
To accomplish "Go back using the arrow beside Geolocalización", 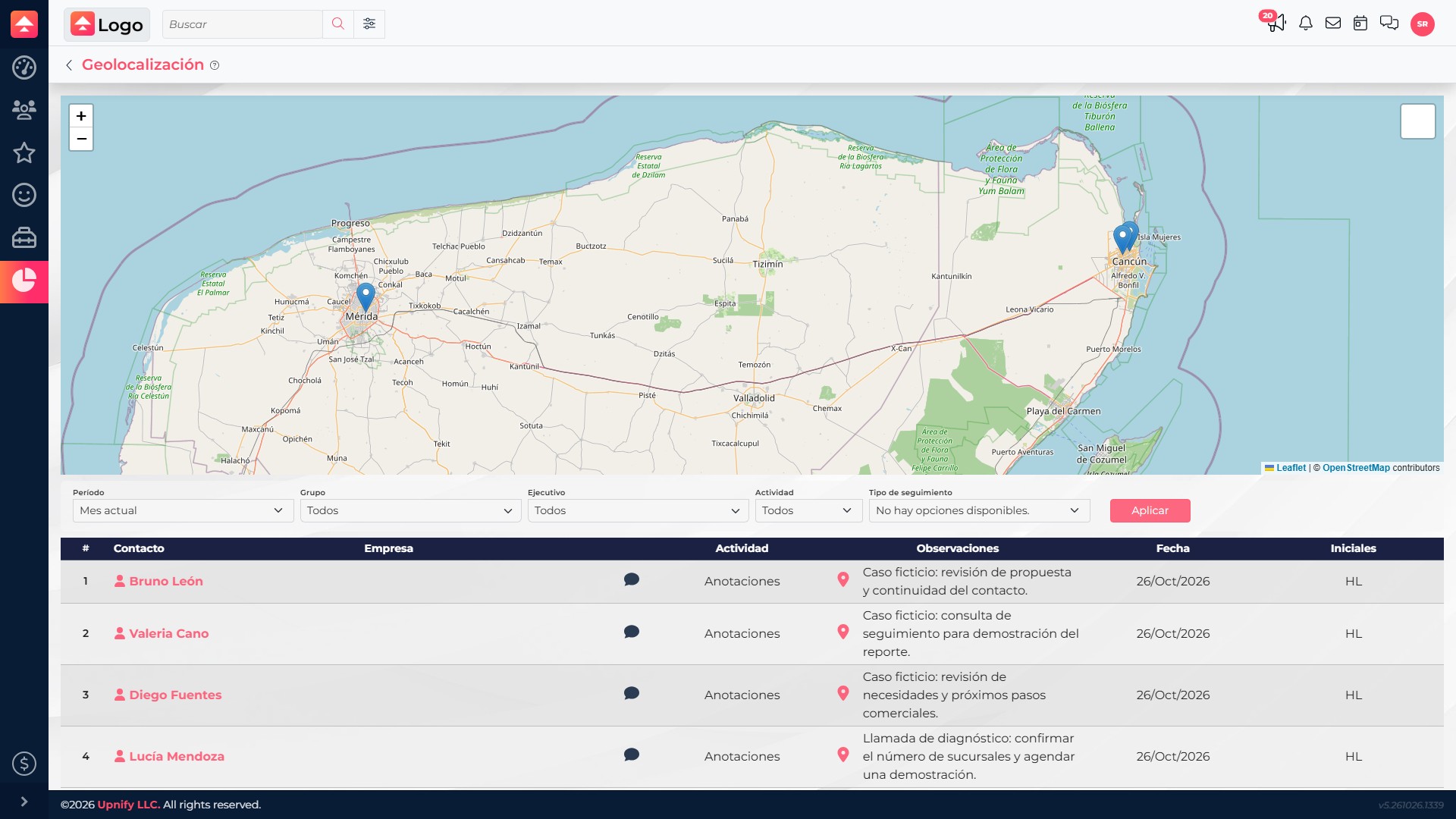I will click(69, 65).
